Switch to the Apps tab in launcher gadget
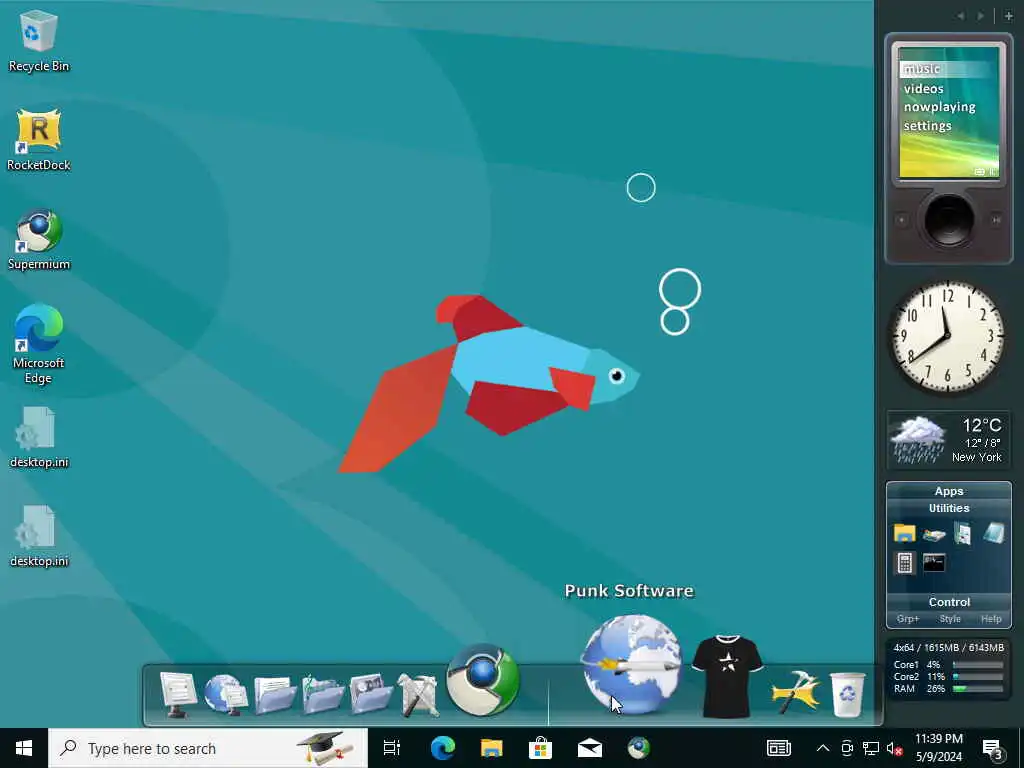 click(949, 491)
